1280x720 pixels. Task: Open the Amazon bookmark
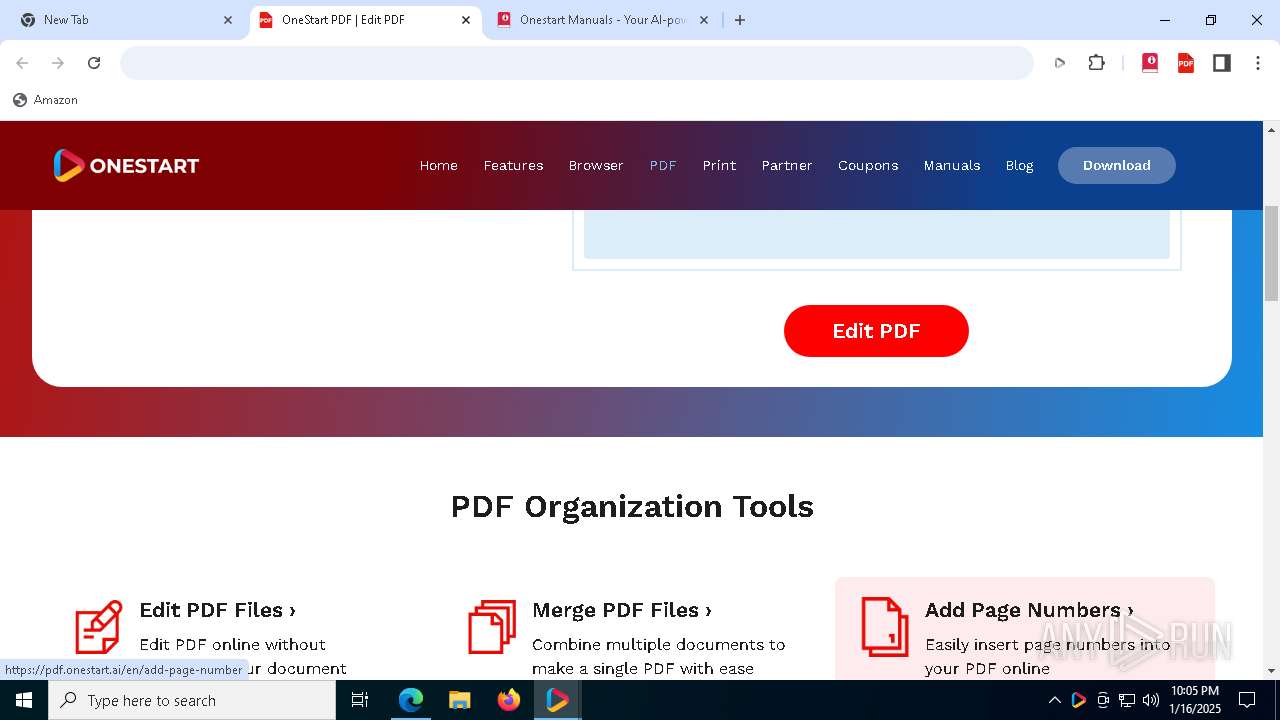tap(45, 100)
